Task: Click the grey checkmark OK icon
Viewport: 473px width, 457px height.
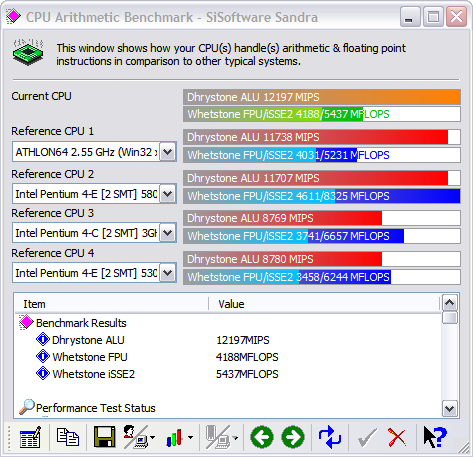Action: [367, 437]
